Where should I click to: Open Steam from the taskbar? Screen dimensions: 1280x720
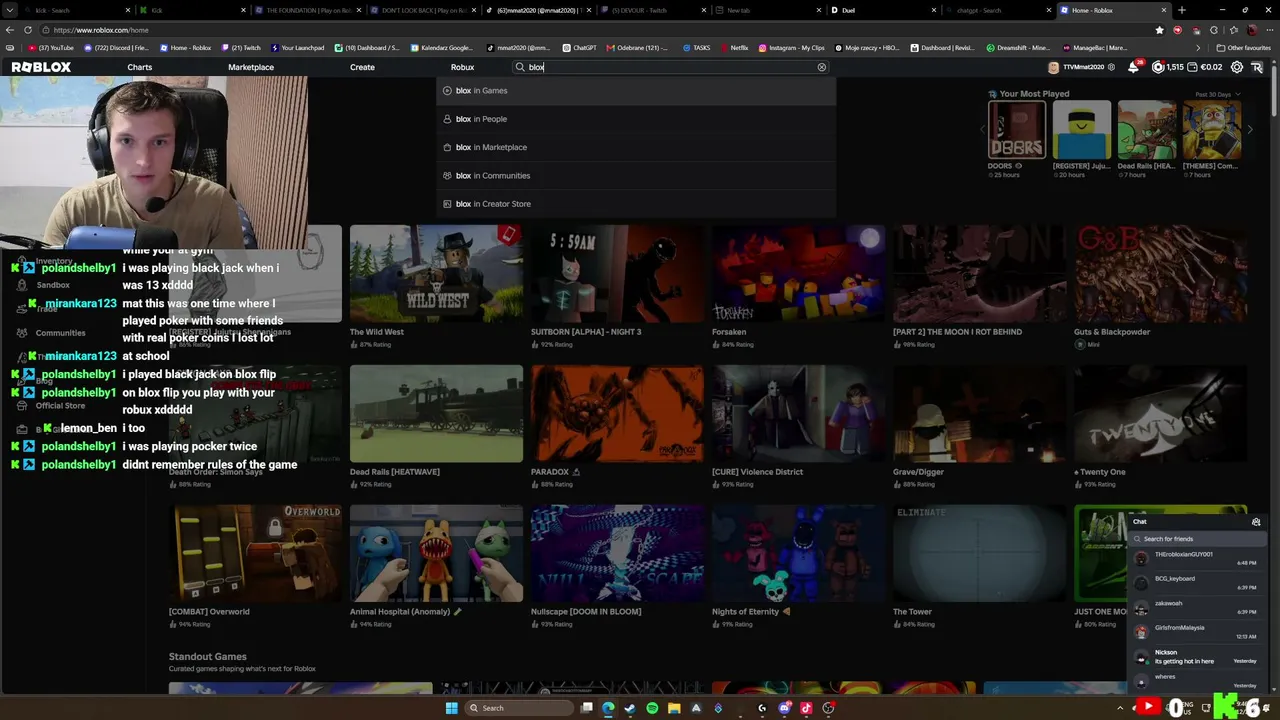(630, 708)
